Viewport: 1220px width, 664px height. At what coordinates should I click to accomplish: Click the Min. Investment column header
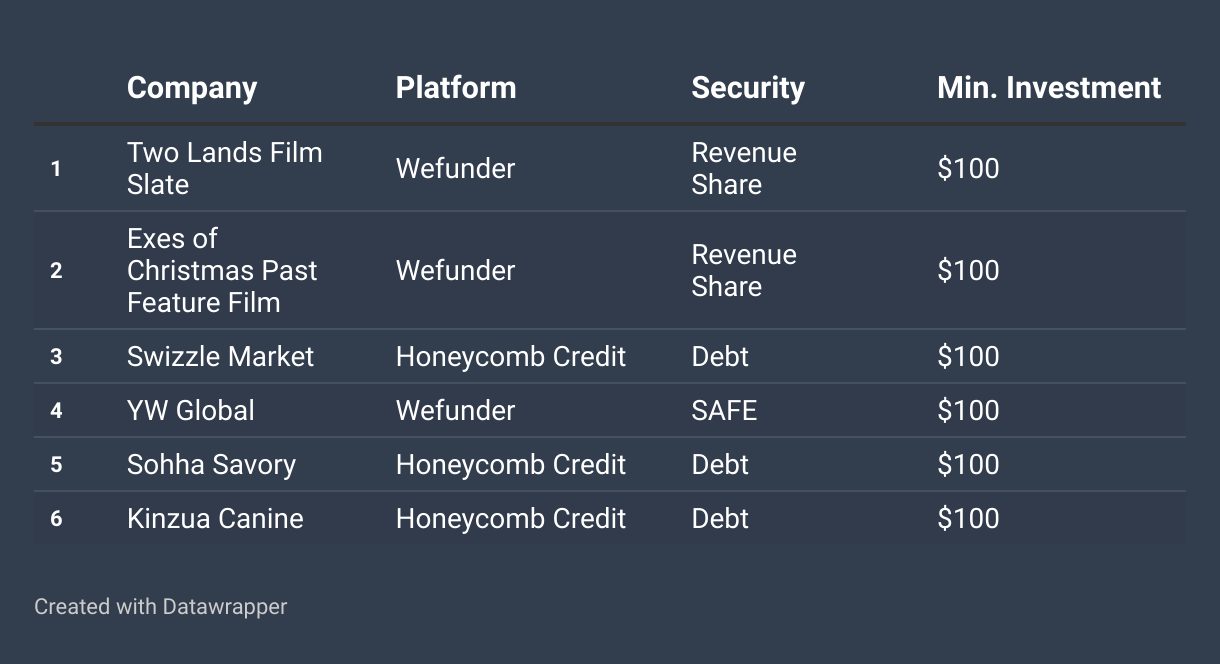(1049, 88)
